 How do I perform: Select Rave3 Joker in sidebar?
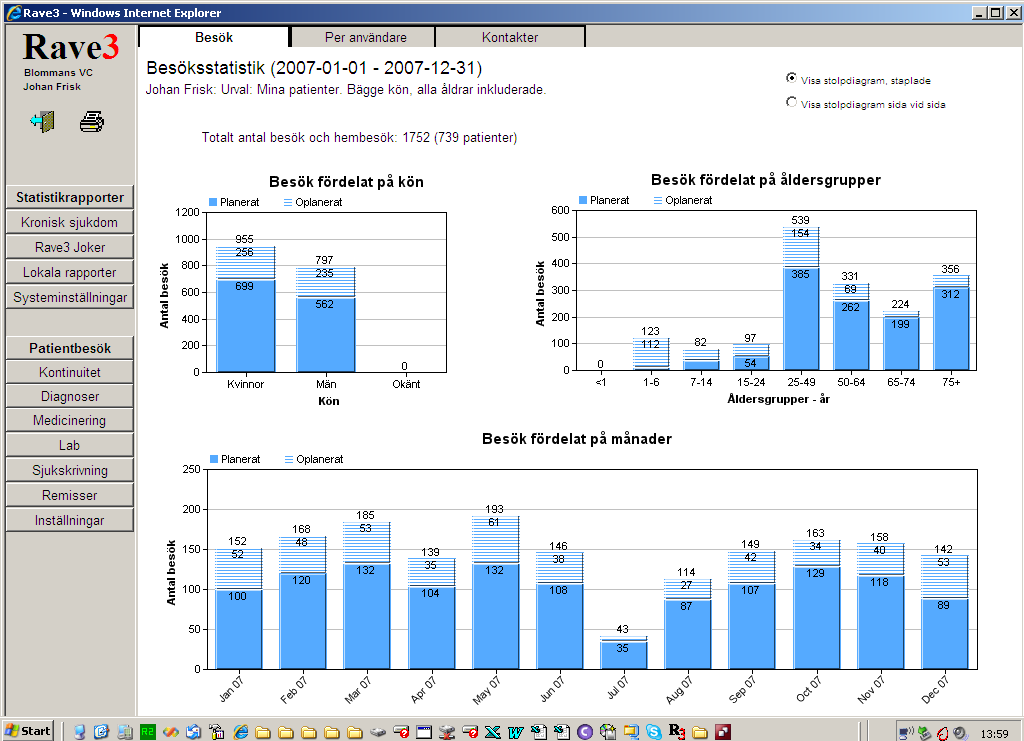pos(70,247)
